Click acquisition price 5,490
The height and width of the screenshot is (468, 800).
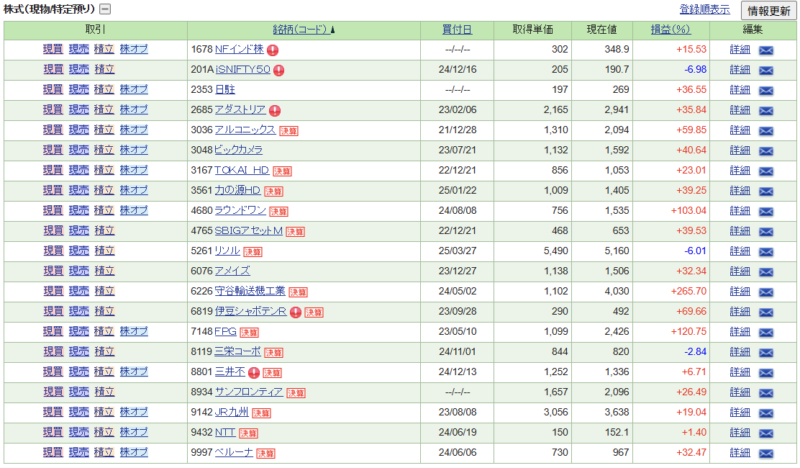tap(556, 251)
